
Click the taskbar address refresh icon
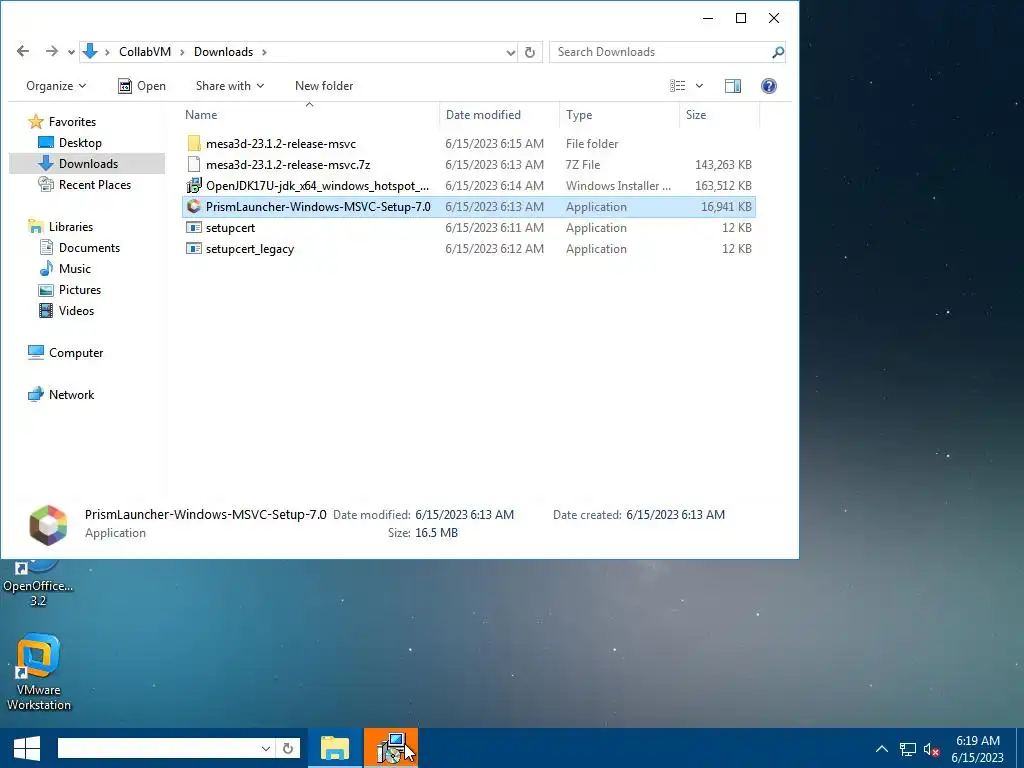tap(287, 748)
